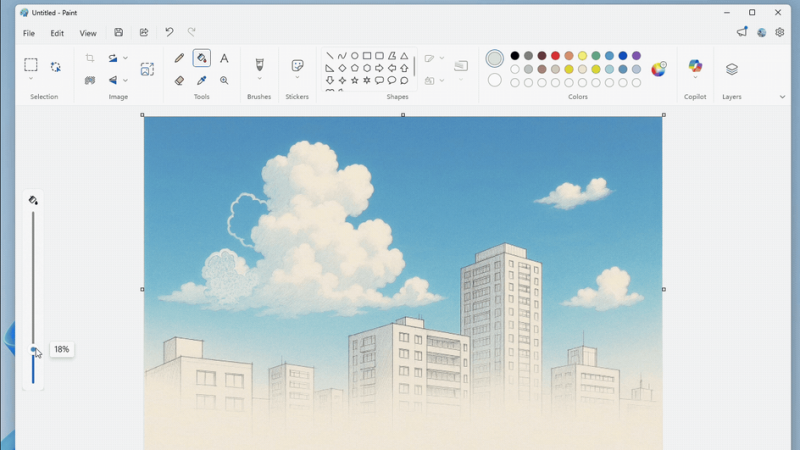Image resolution: width=800 pixels, height=450 pixels.
Task: Open the Layers panel
Action: pyautogui.click(x=732, y=69)
